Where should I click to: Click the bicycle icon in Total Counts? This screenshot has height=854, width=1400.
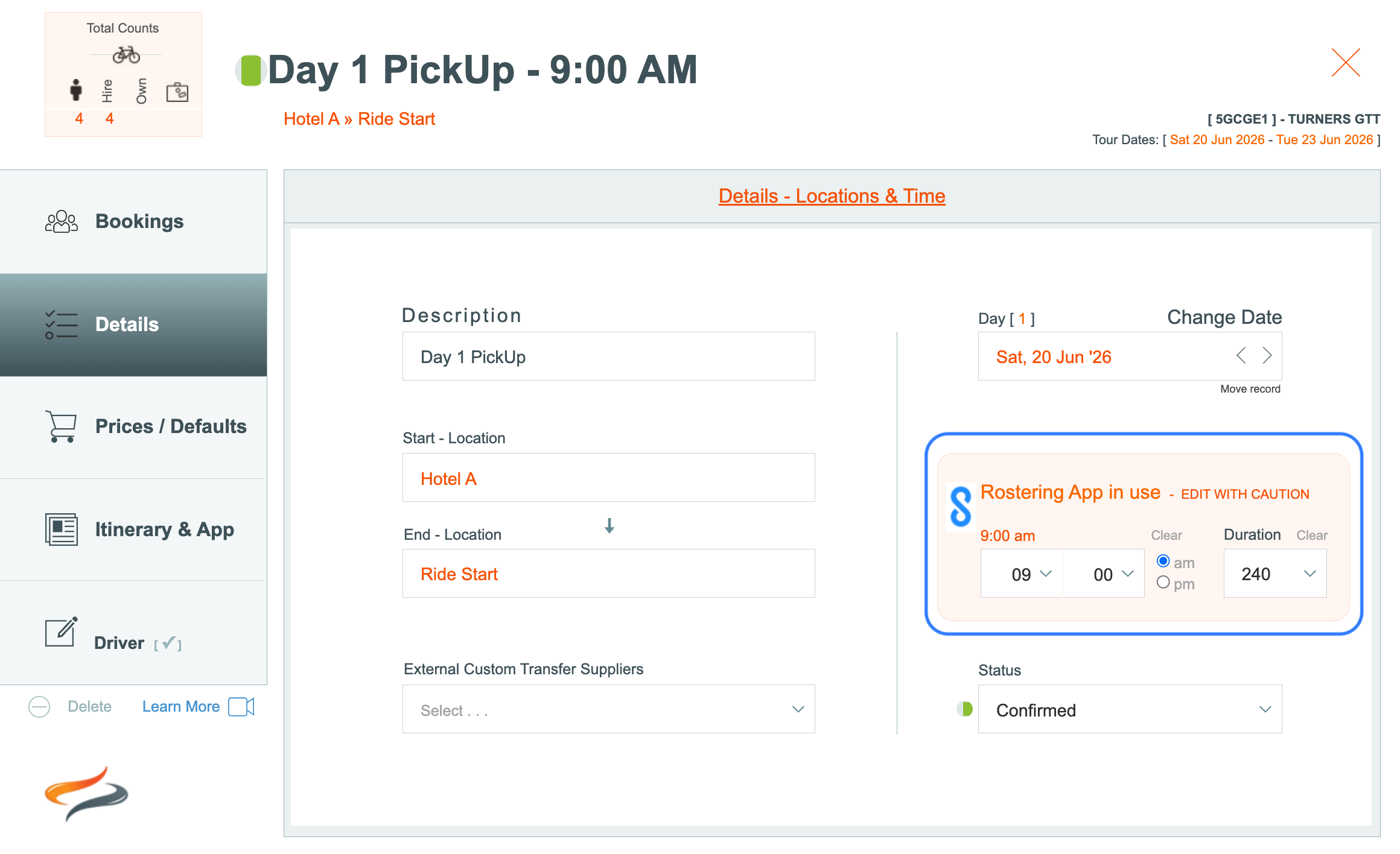[x=126, y=55]
